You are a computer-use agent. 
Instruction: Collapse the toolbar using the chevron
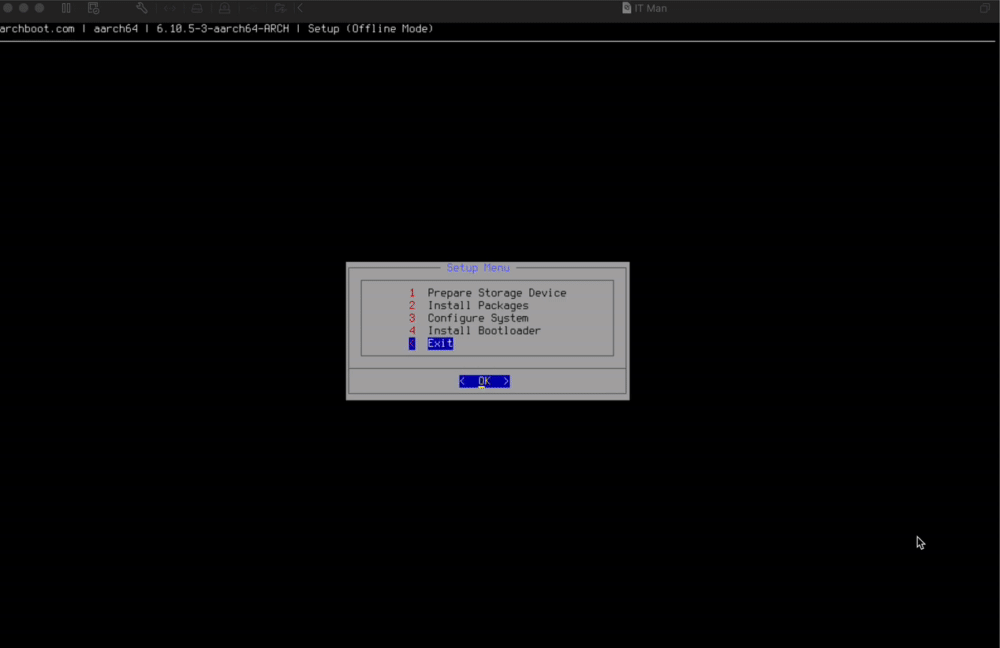300,8
